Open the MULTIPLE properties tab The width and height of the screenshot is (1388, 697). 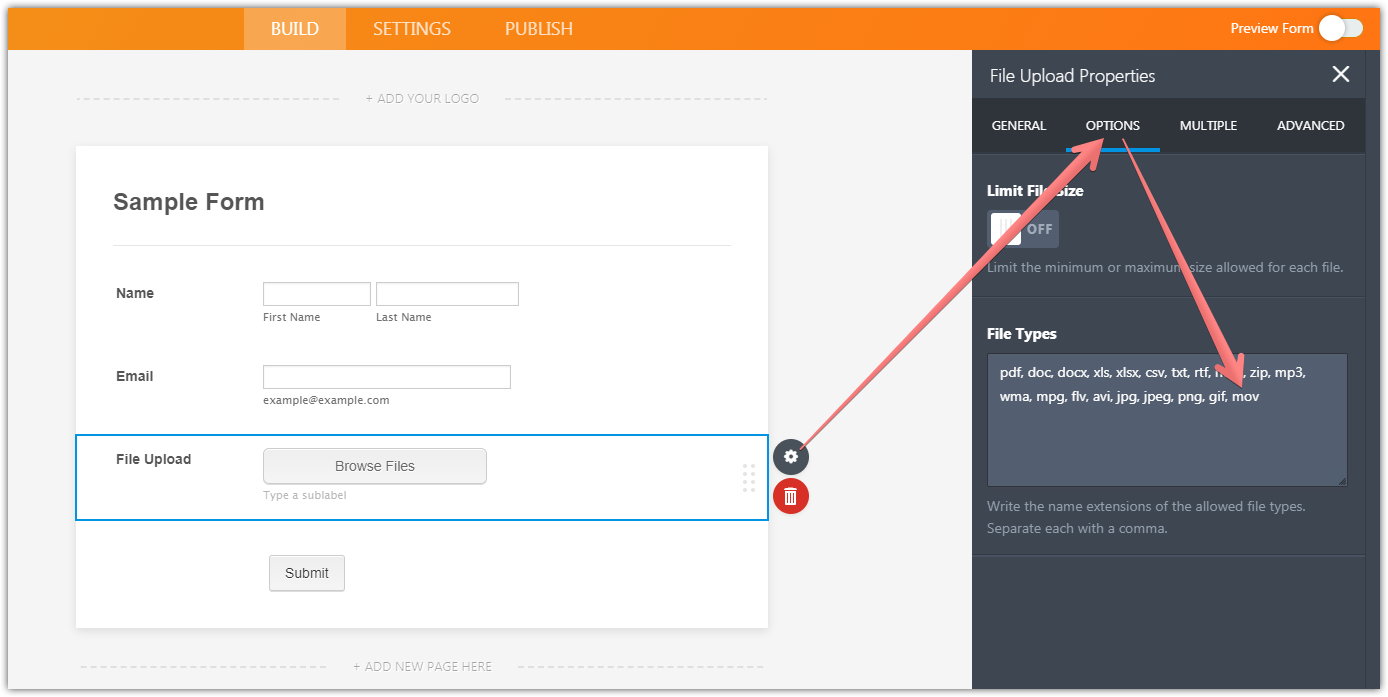click(1208, 126)
